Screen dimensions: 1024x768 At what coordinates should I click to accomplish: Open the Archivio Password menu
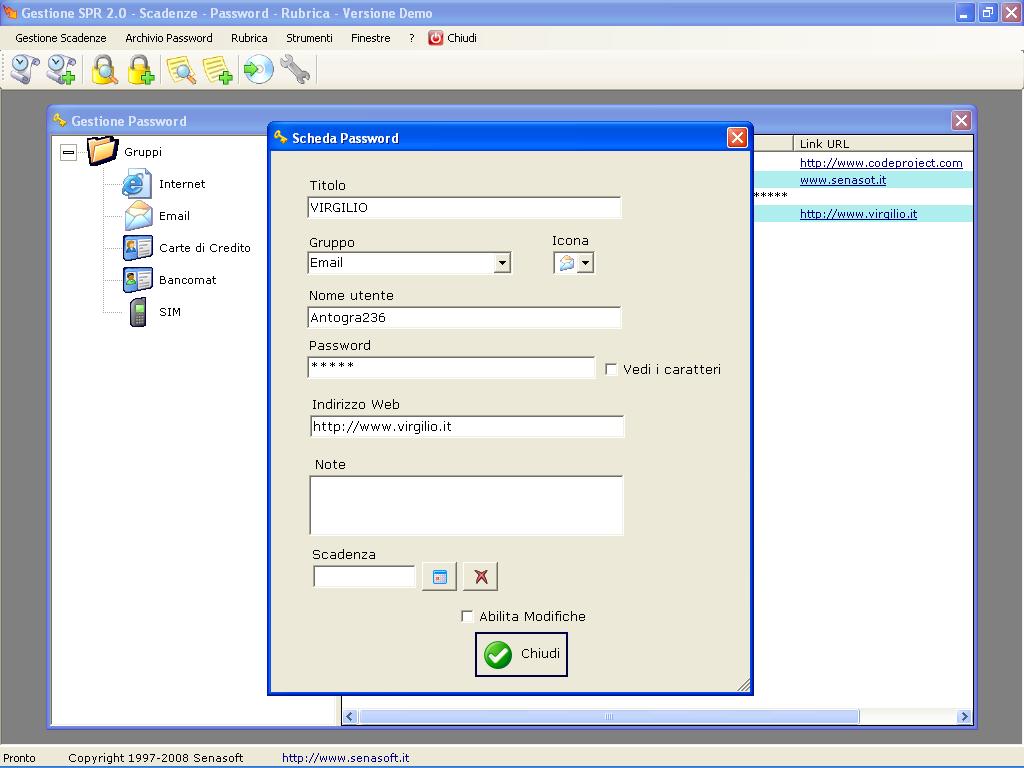(169, 38)
